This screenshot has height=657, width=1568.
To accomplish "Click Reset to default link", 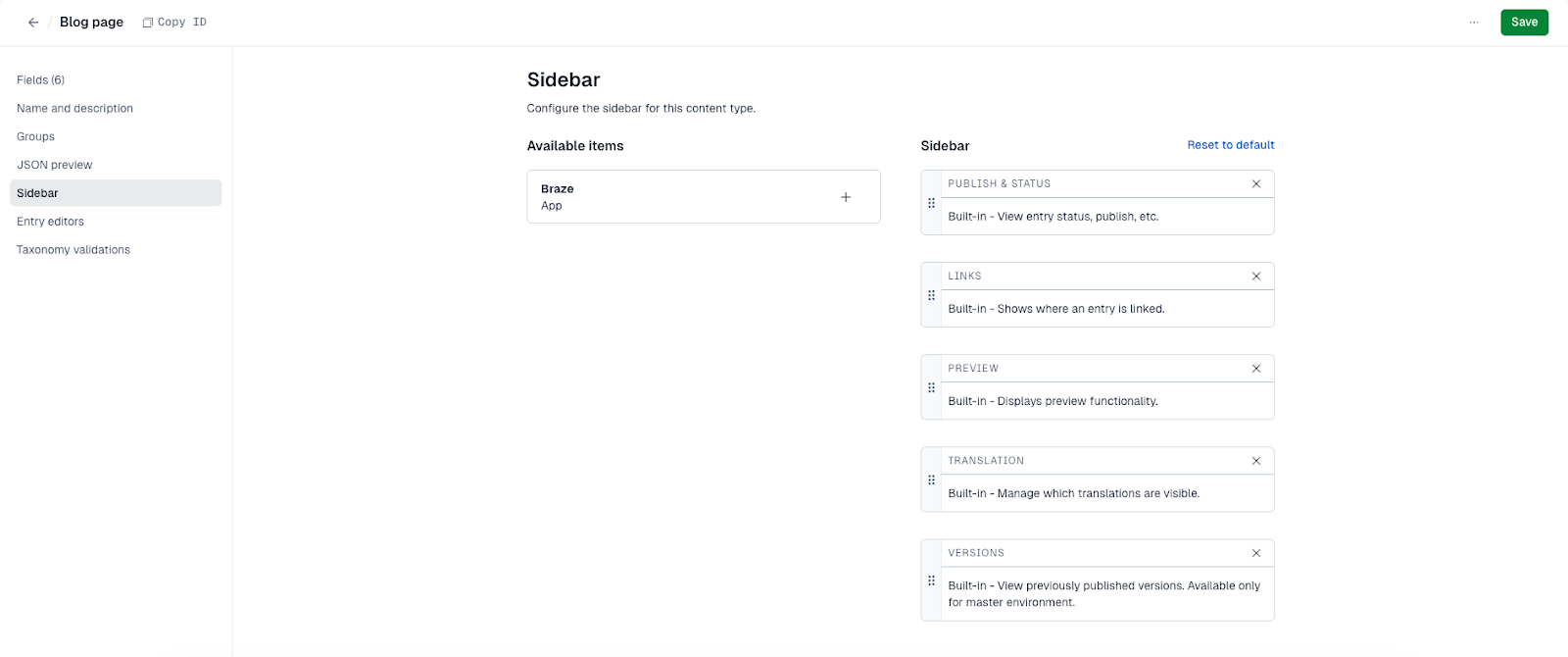I will pyautogui.click(x=1231, y=145).
